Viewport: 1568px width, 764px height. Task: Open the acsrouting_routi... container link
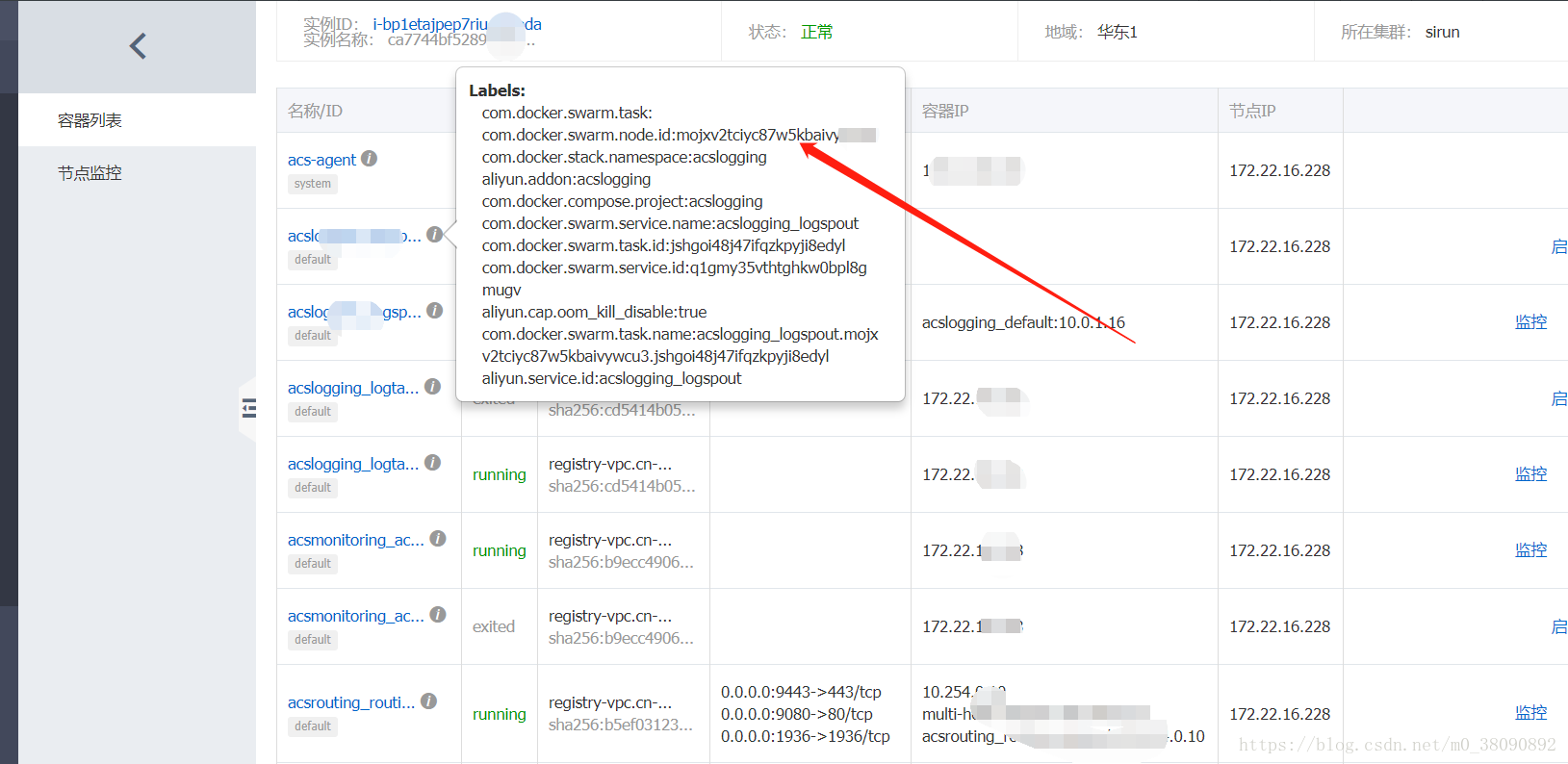[x=351, y=702]
